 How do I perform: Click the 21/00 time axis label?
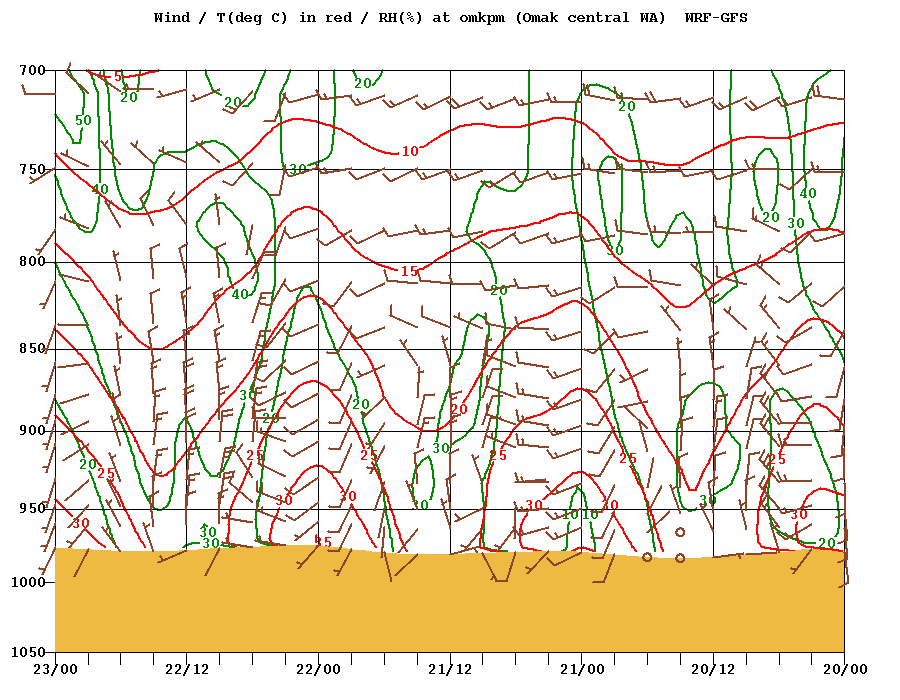click(x=582, y=670)
